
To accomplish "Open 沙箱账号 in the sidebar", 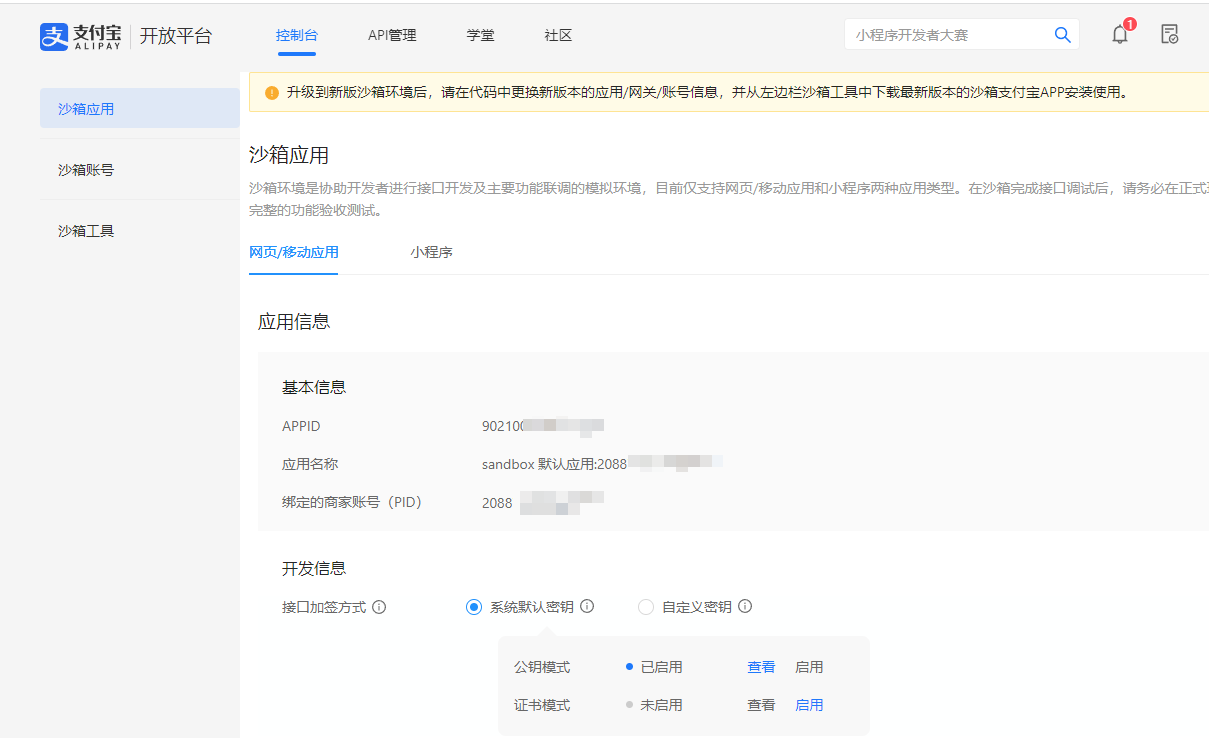I will click(x=86, y=170).
